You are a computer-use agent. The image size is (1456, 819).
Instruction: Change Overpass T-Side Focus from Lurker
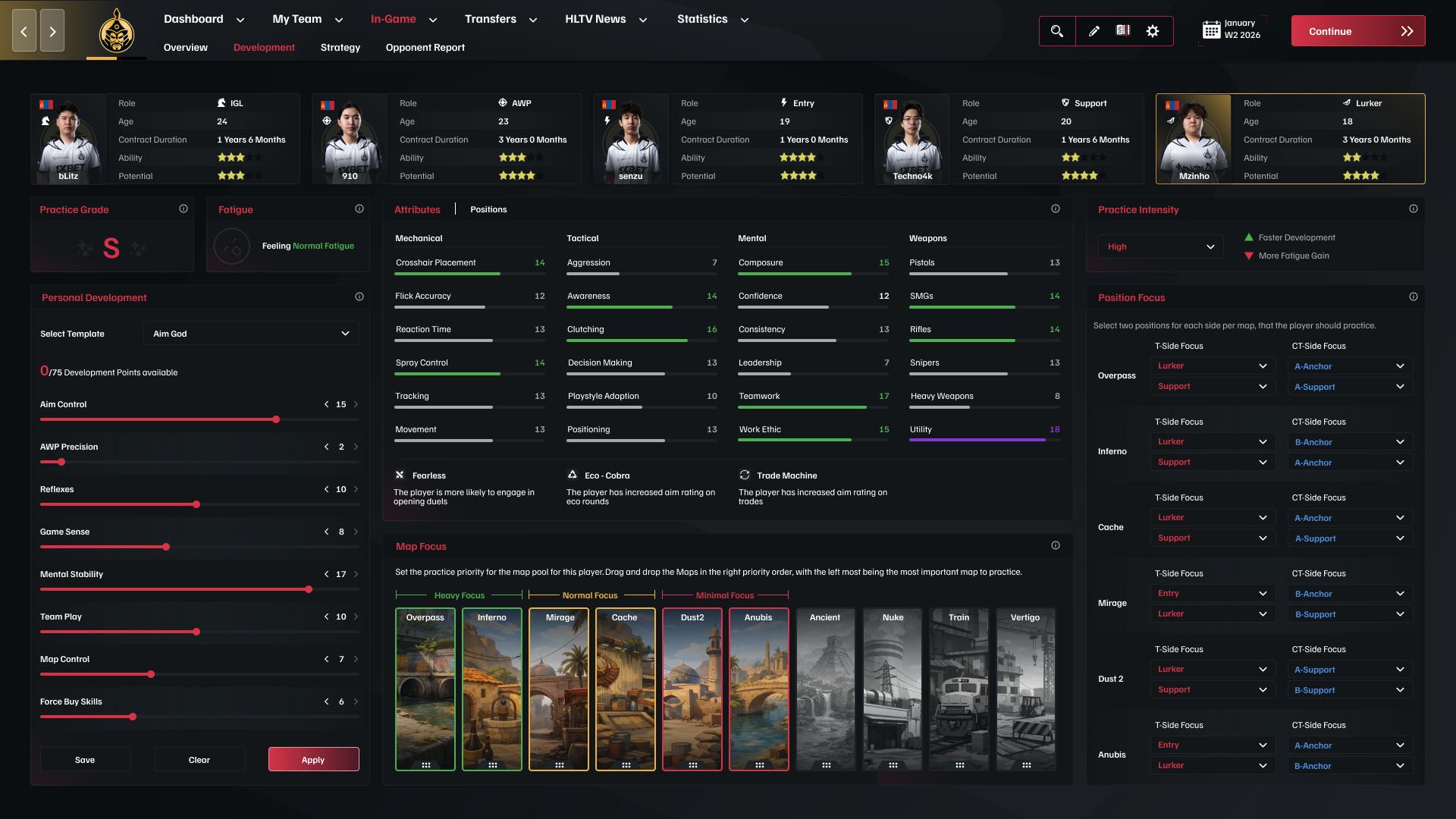pyautogui.click(x=1212, y=366)
